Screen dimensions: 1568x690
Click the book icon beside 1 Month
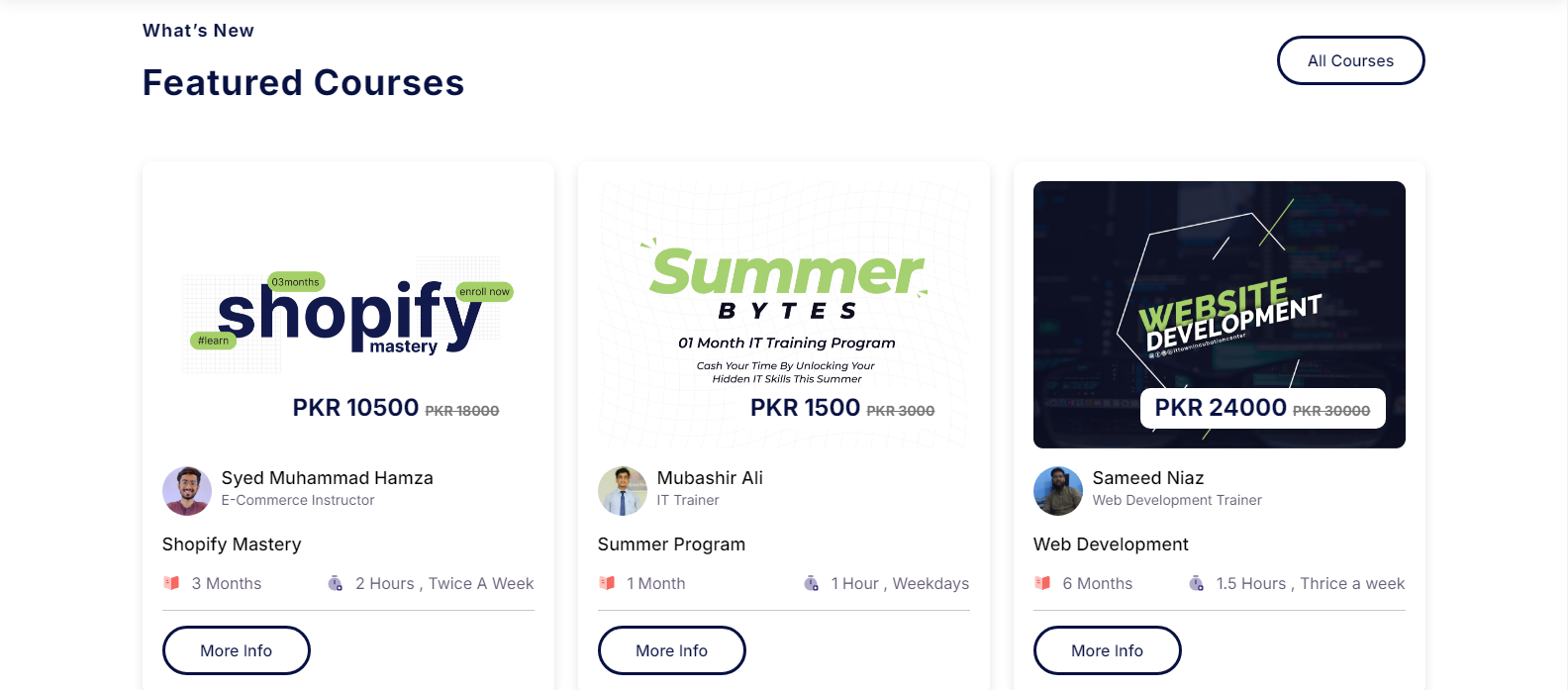[x=607, y=583]
